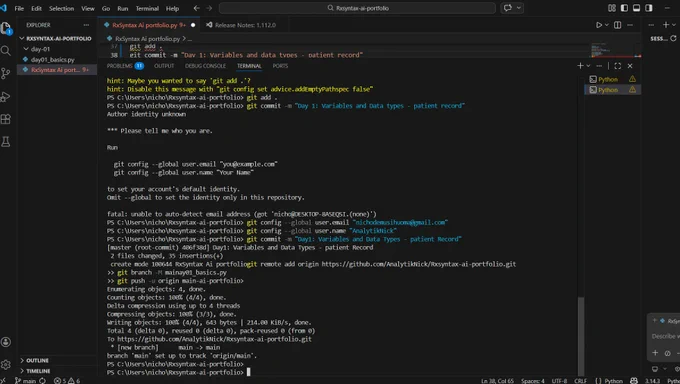Open the chat copilot icon in title bar
Viewport: 680px width, 384px height.
[507, 8]
